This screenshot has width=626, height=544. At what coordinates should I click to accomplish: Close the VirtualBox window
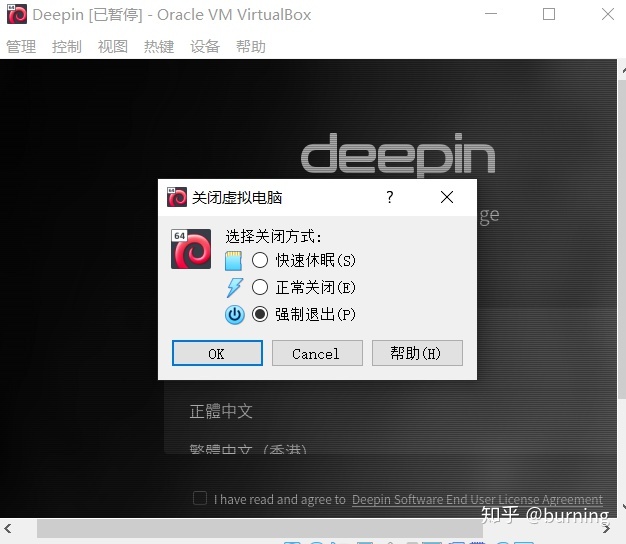pos(608,14)
